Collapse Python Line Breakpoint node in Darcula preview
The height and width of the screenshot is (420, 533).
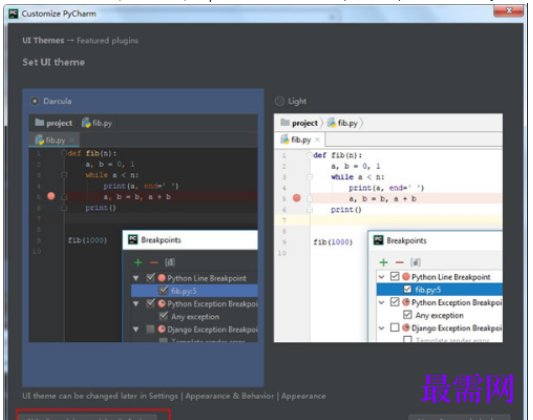[x=136, y=278]
